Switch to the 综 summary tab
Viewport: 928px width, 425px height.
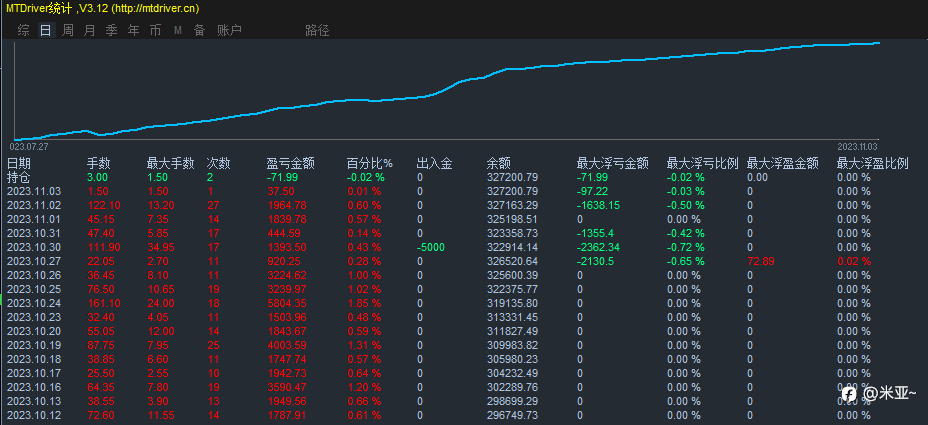click(x=24, y=30)
